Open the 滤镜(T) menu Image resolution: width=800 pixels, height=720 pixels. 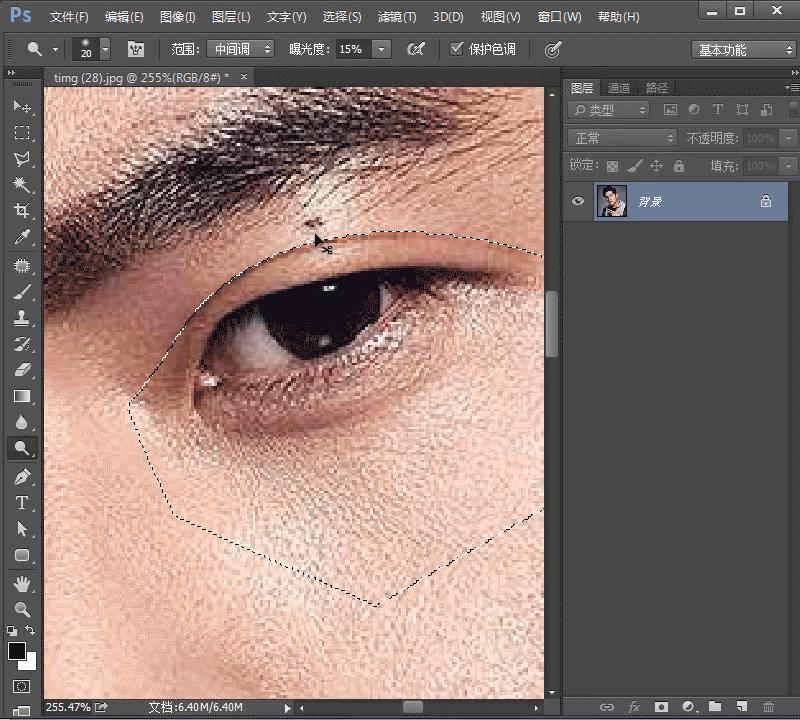[x=396, y=17]
